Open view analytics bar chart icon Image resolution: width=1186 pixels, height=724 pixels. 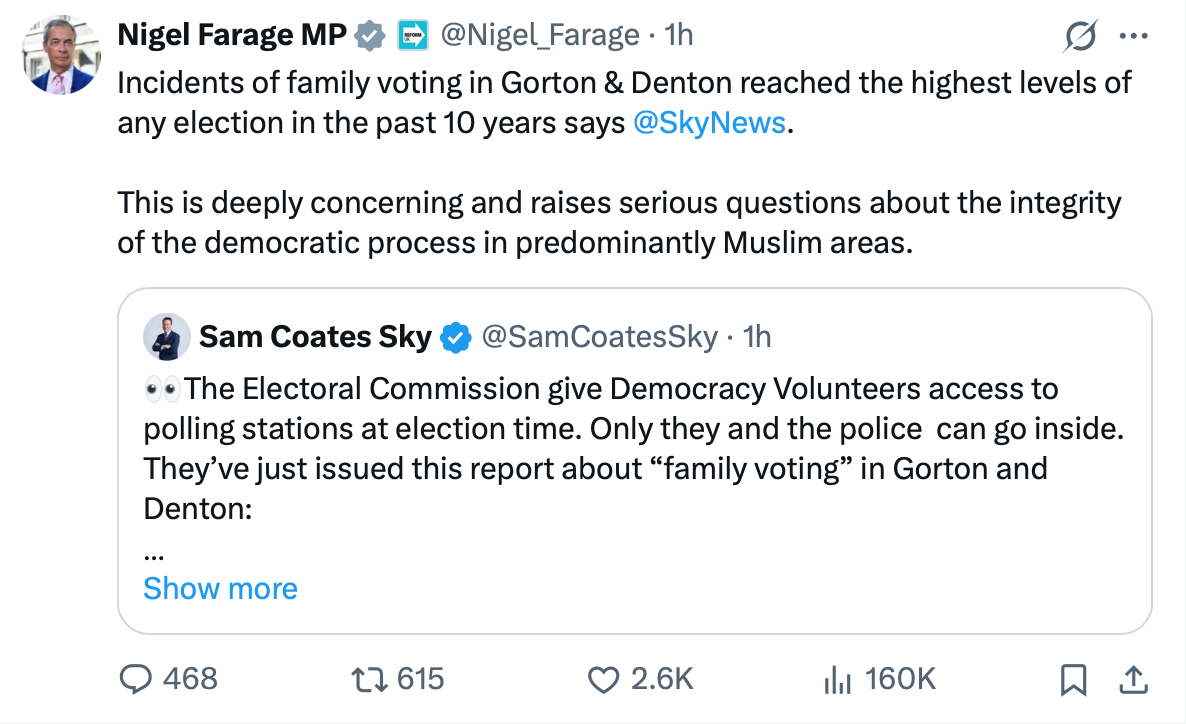835,680
